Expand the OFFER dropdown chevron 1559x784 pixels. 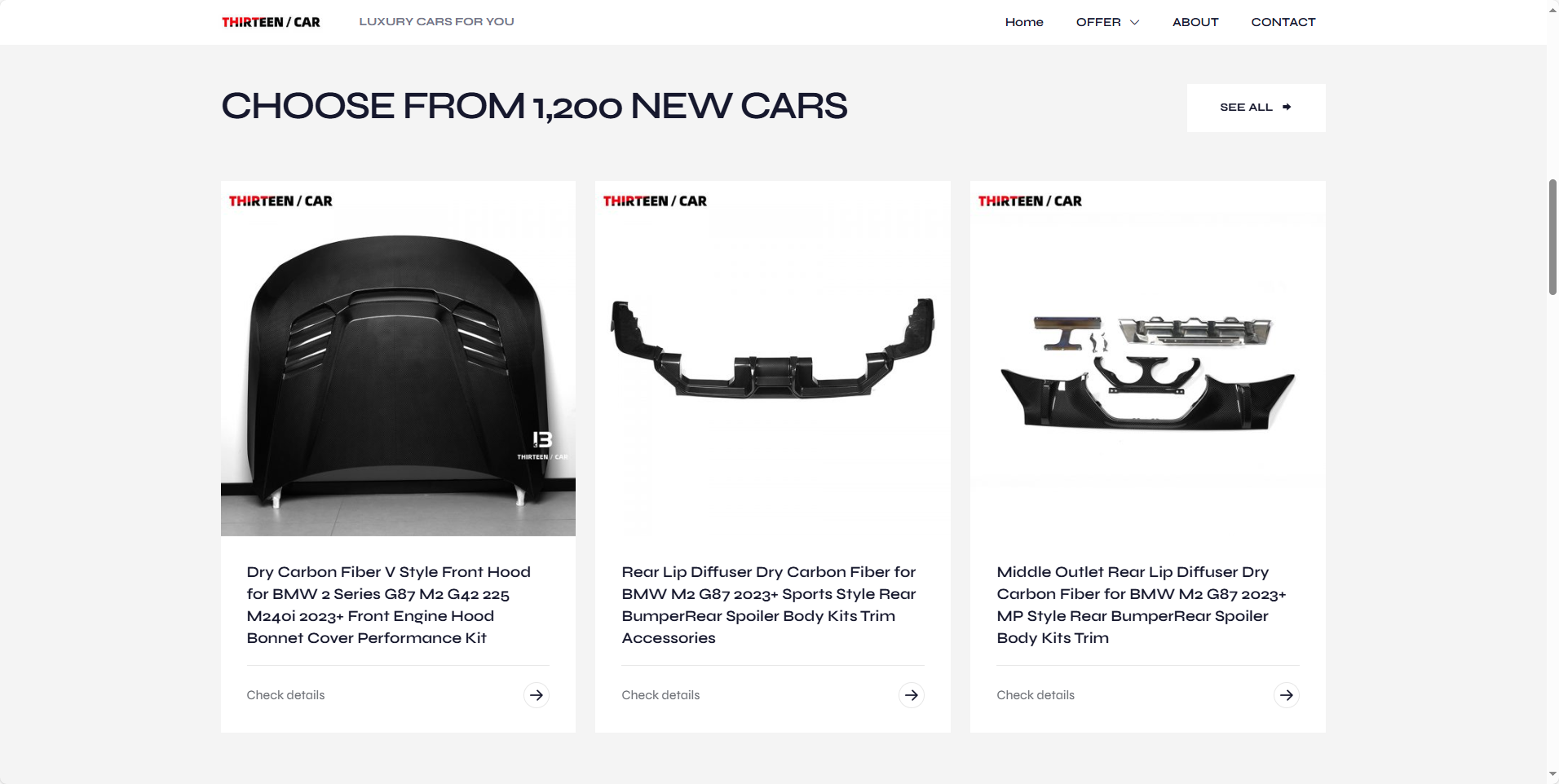click(x=1134, y=22)
